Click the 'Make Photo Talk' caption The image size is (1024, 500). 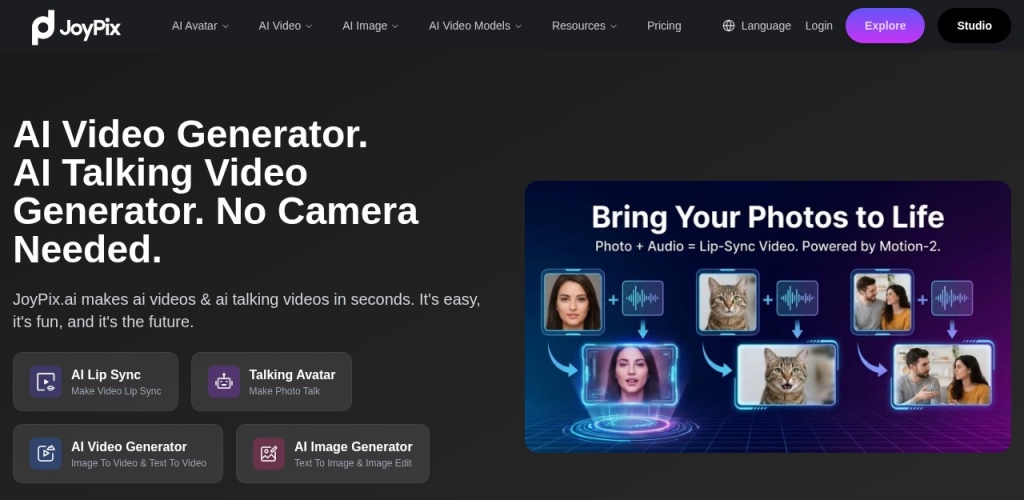point(285,391)
